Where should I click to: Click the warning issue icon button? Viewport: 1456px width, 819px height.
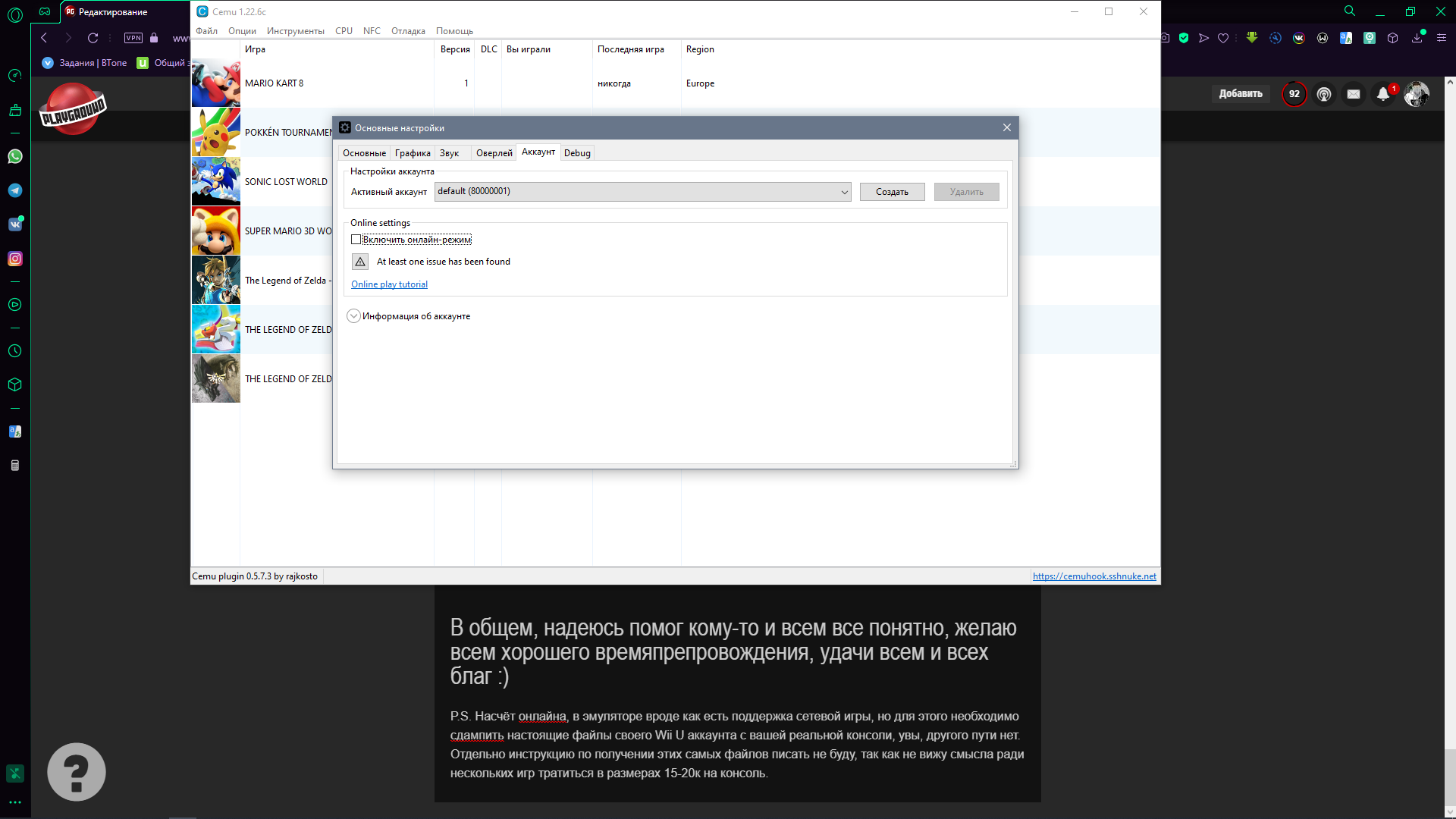360,262
